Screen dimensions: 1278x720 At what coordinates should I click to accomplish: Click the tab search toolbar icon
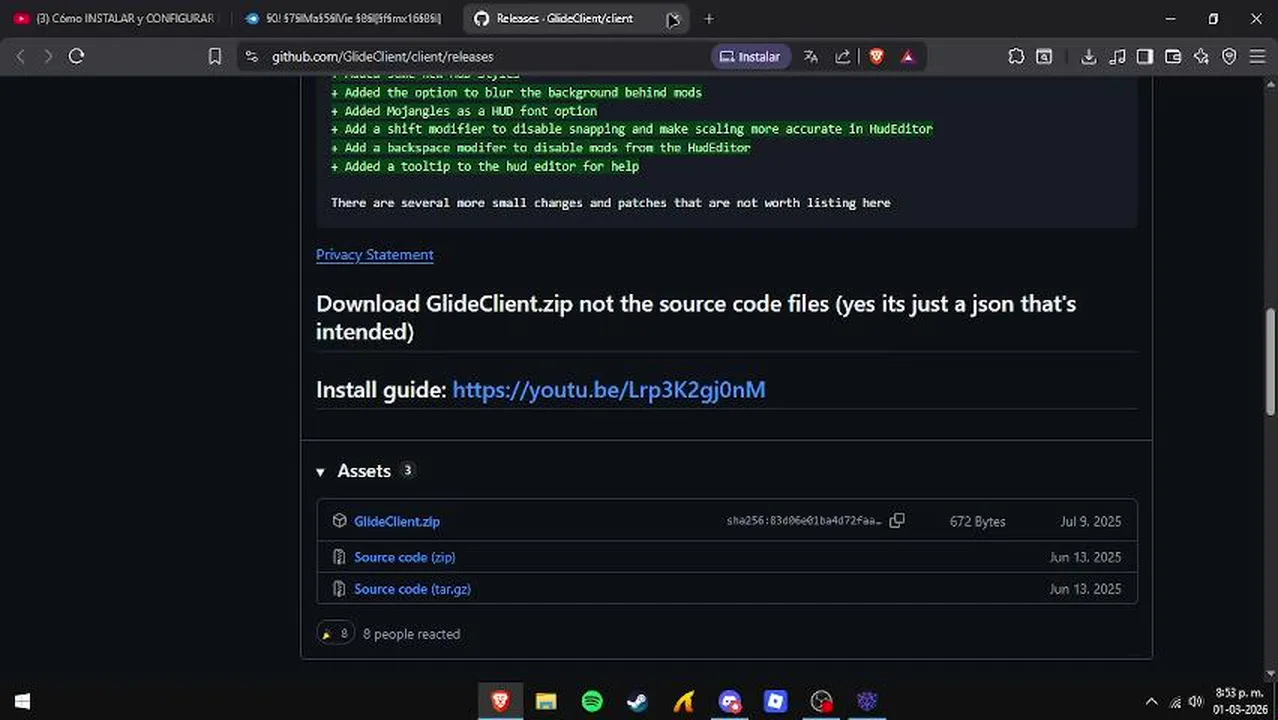[x=1044, y=57]
